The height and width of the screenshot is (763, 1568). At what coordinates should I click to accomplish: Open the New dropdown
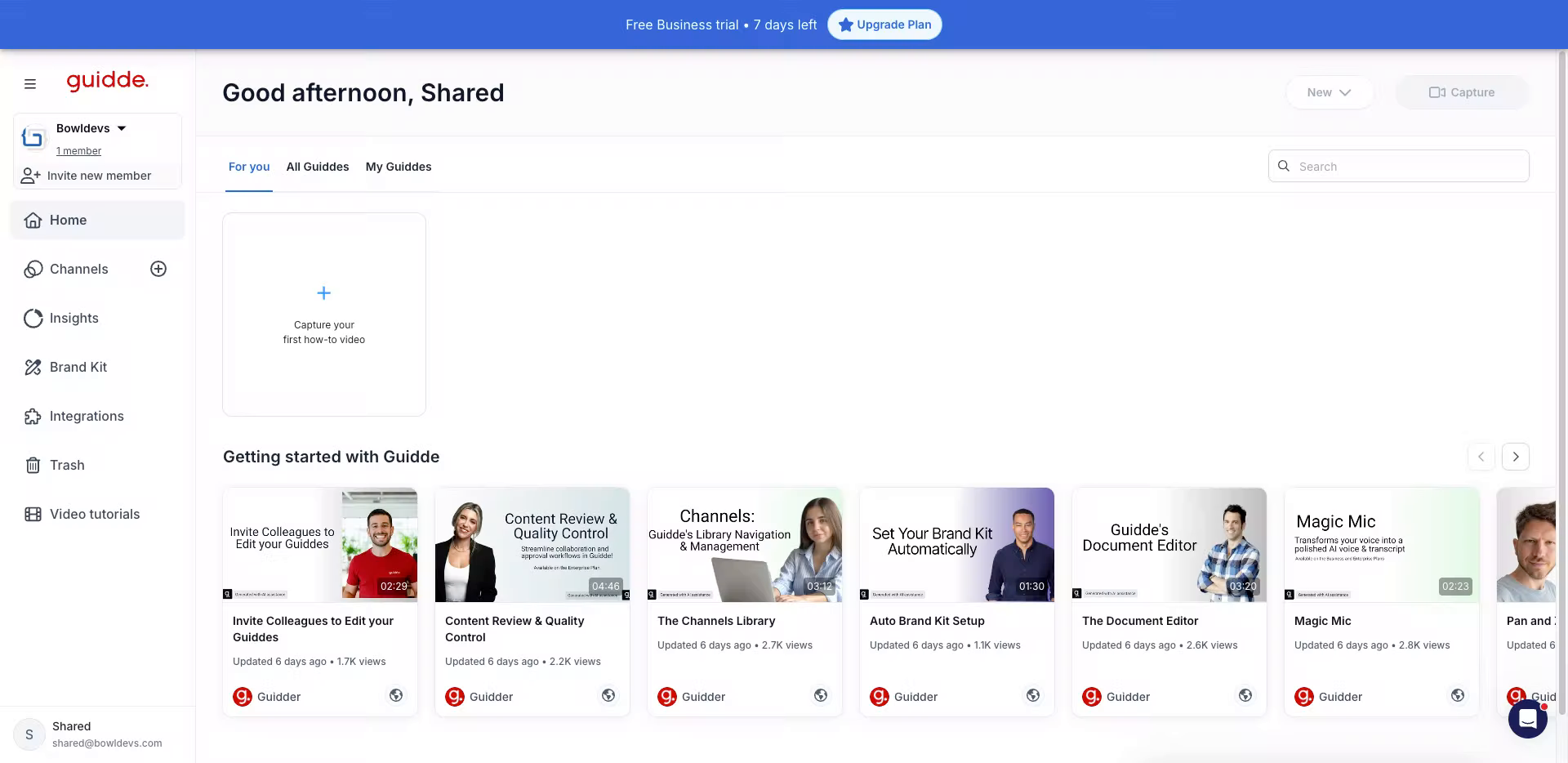coord(1330,92)
